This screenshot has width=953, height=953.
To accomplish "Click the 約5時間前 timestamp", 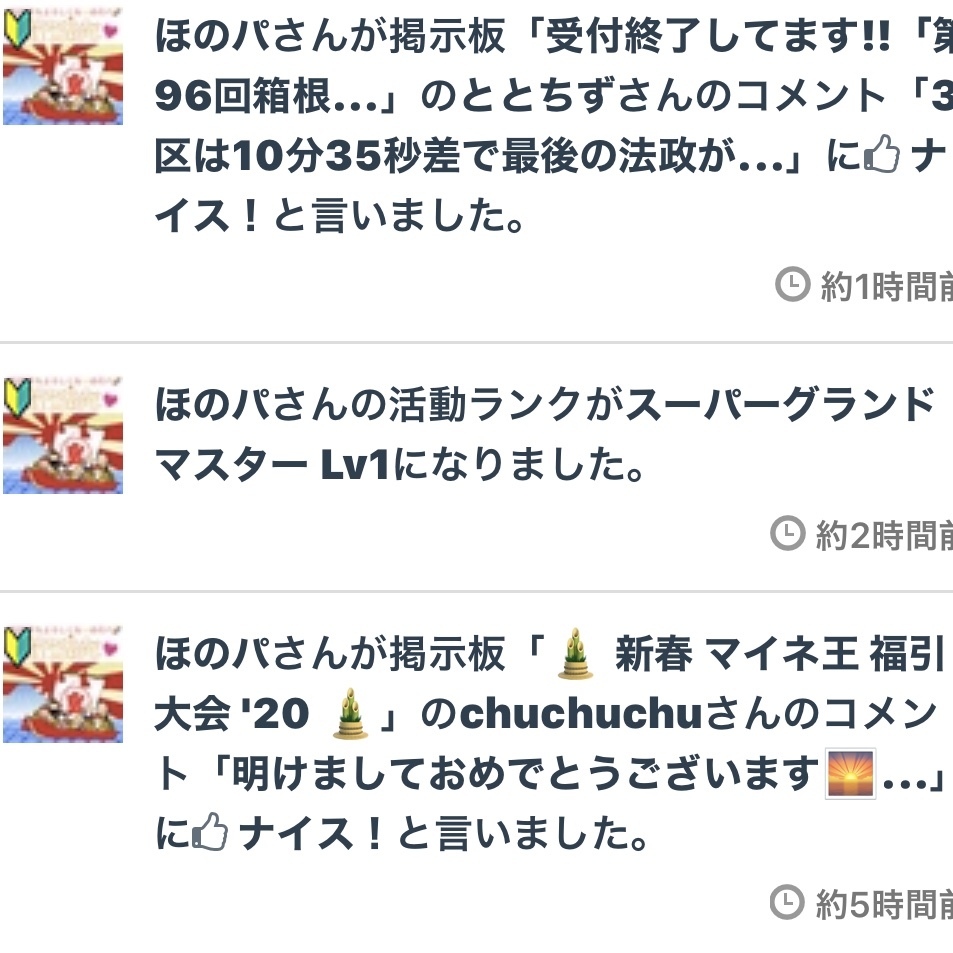I will tap(884, 904).
